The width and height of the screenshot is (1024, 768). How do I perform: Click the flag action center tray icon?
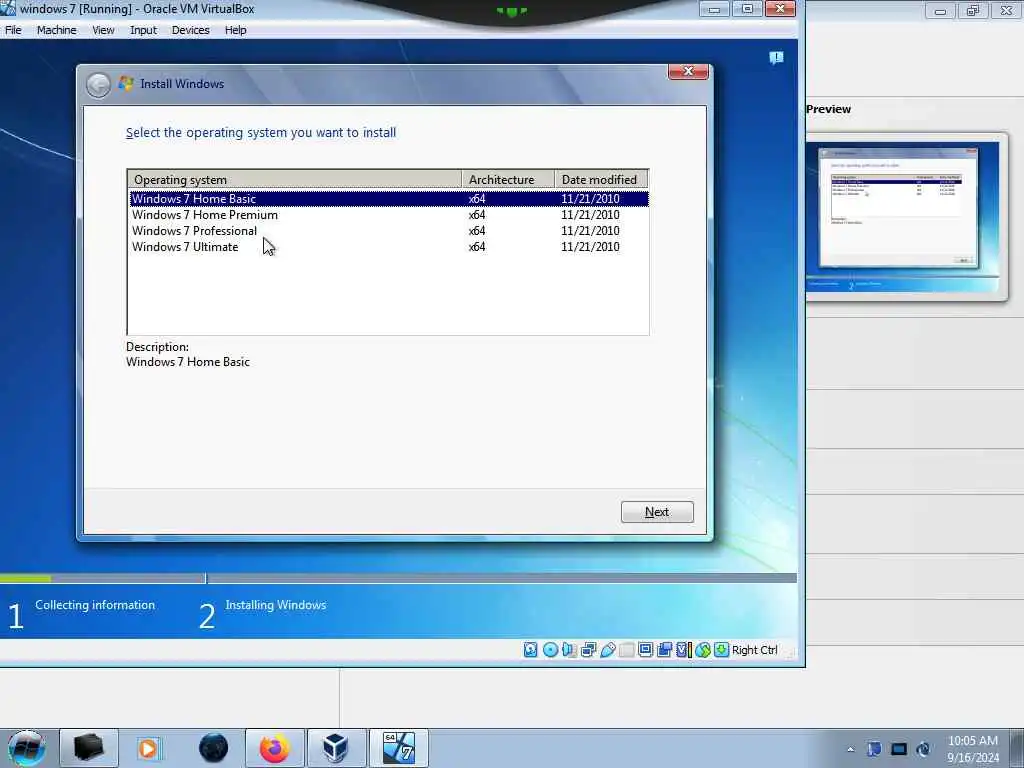point(874,749)
